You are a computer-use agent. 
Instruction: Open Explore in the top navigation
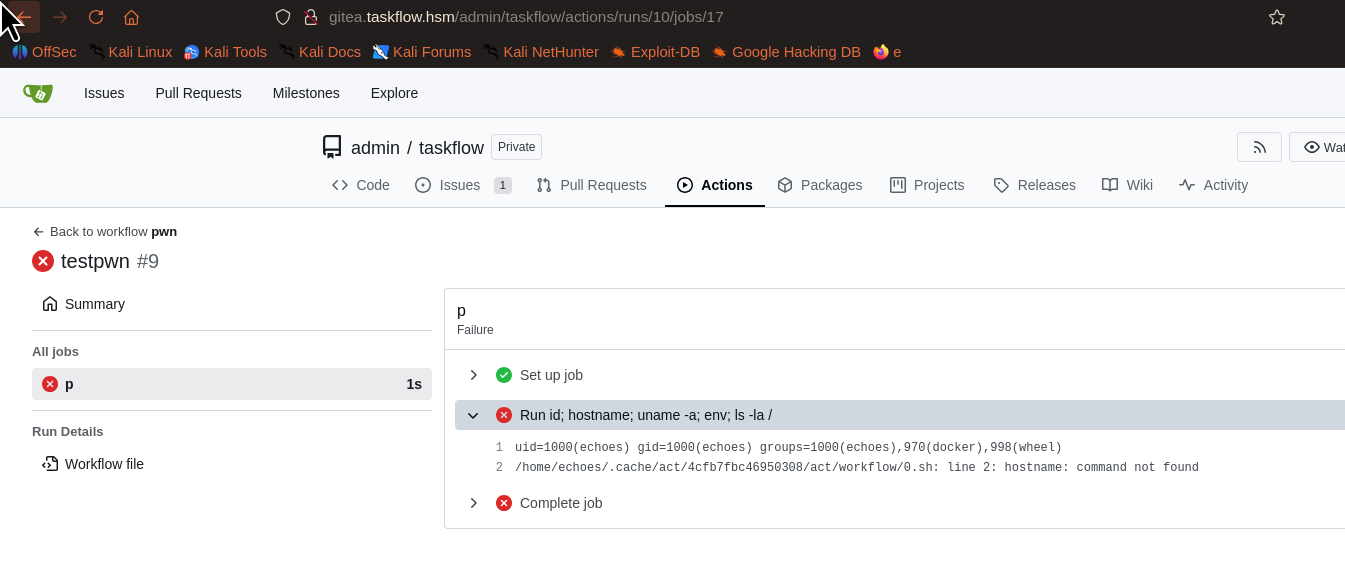pyautogui.click(x=394, y=93)
